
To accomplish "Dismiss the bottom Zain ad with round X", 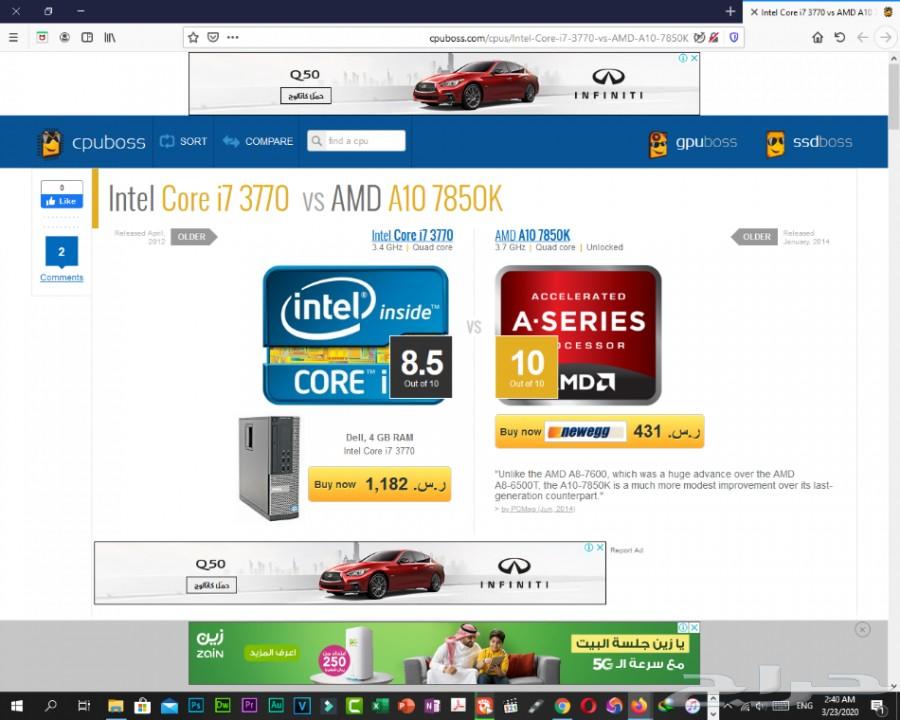I will tap(862, 630).
